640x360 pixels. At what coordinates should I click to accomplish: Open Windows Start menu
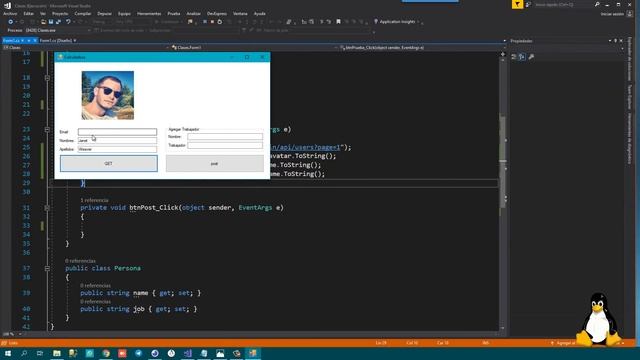click(8, 353)
